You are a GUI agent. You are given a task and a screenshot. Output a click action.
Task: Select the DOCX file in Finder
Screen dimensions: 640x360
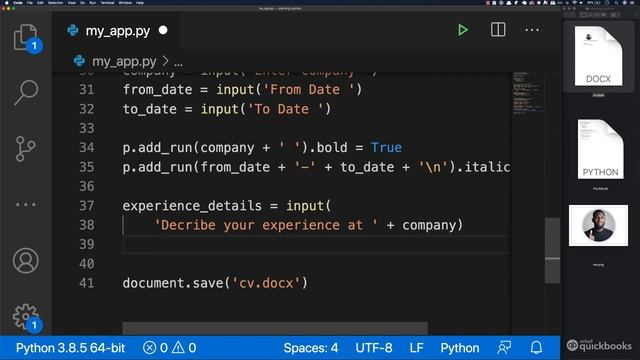point(598,56)
